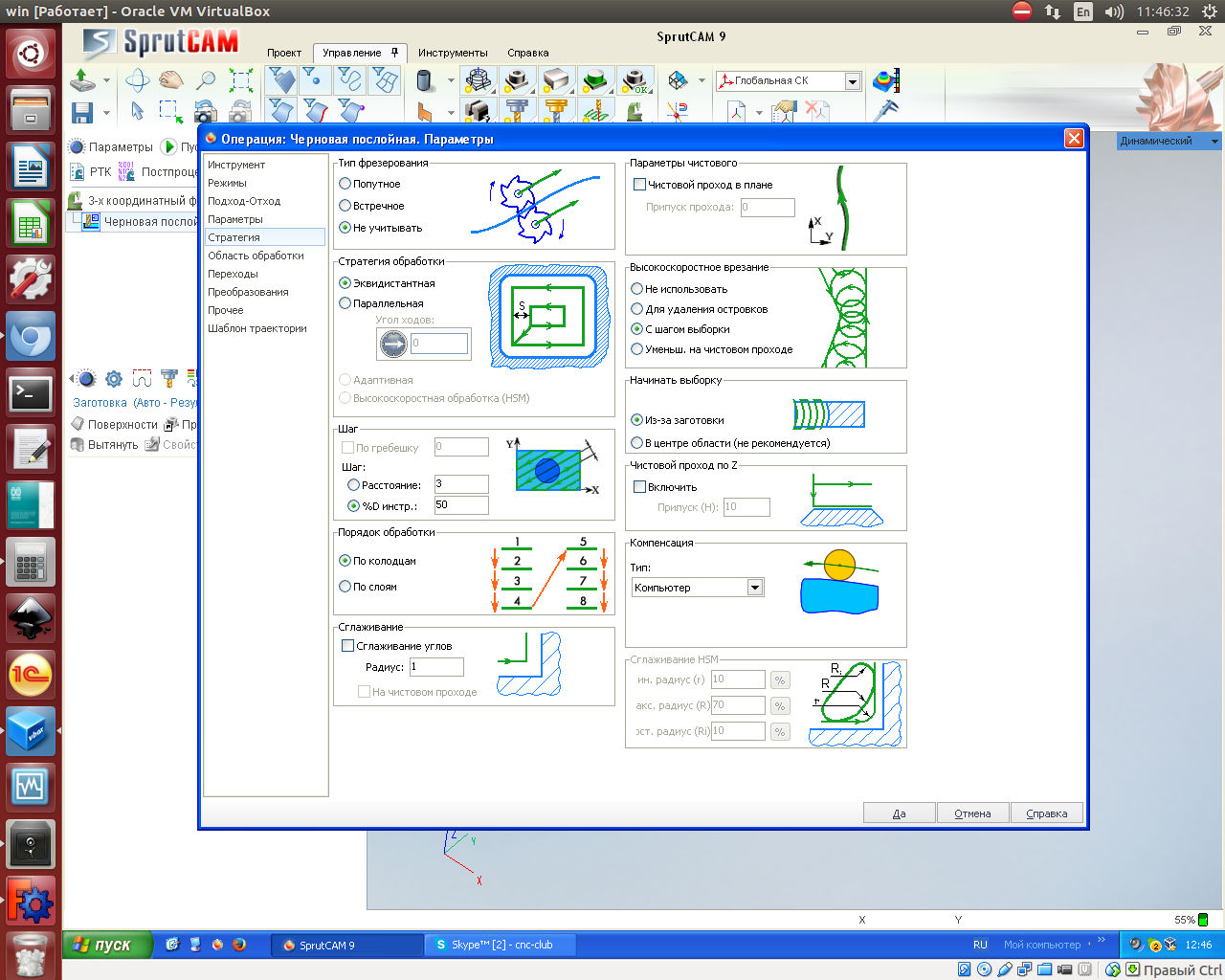Enable Чистовой проход в плане checkbox

[640, 185]
